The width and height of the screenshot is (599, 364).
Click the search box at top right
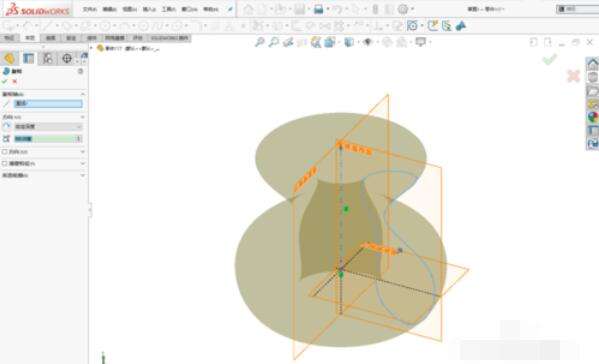[578, 9]
